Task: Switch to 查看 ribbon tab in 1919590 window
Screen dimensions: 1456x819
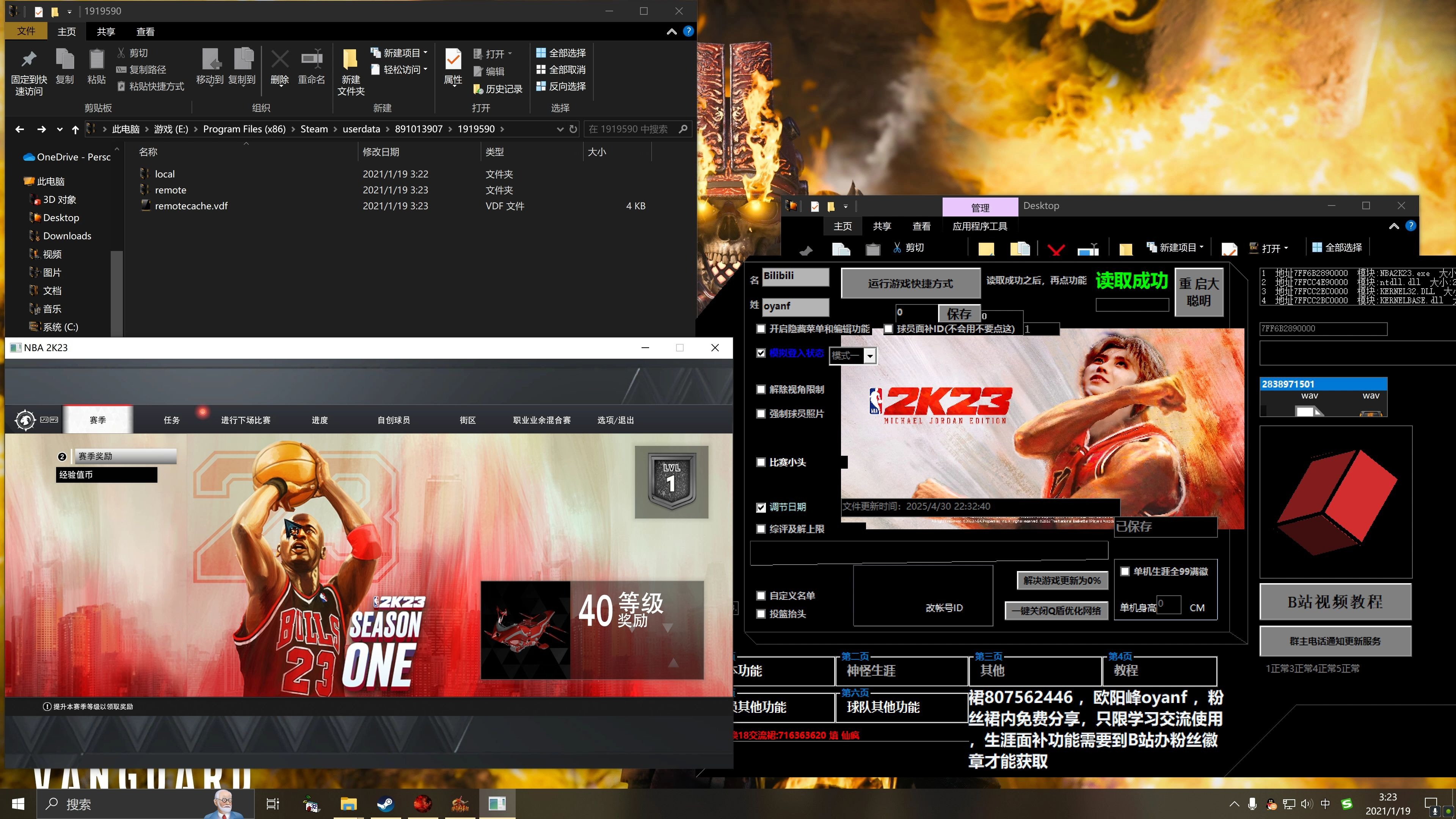Action: pos(145,31)
